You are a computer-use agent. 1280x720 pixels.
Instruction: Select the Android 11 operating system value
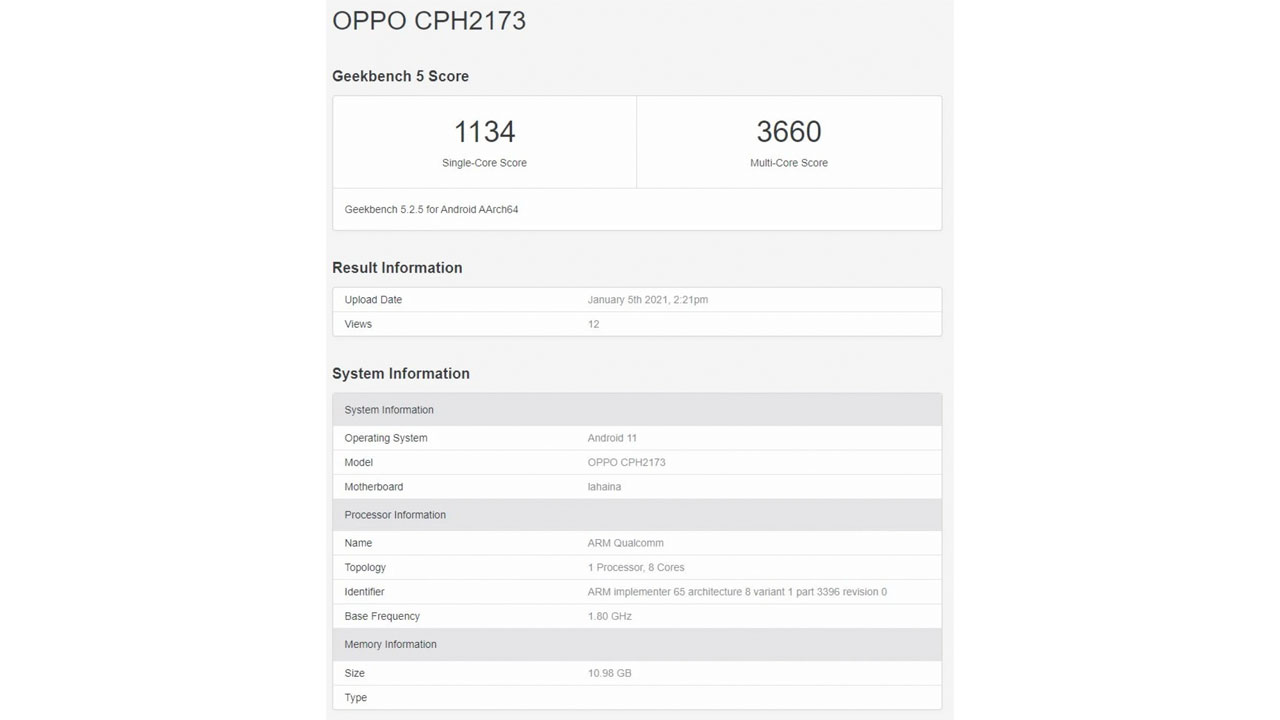click(x=612, y=438)
